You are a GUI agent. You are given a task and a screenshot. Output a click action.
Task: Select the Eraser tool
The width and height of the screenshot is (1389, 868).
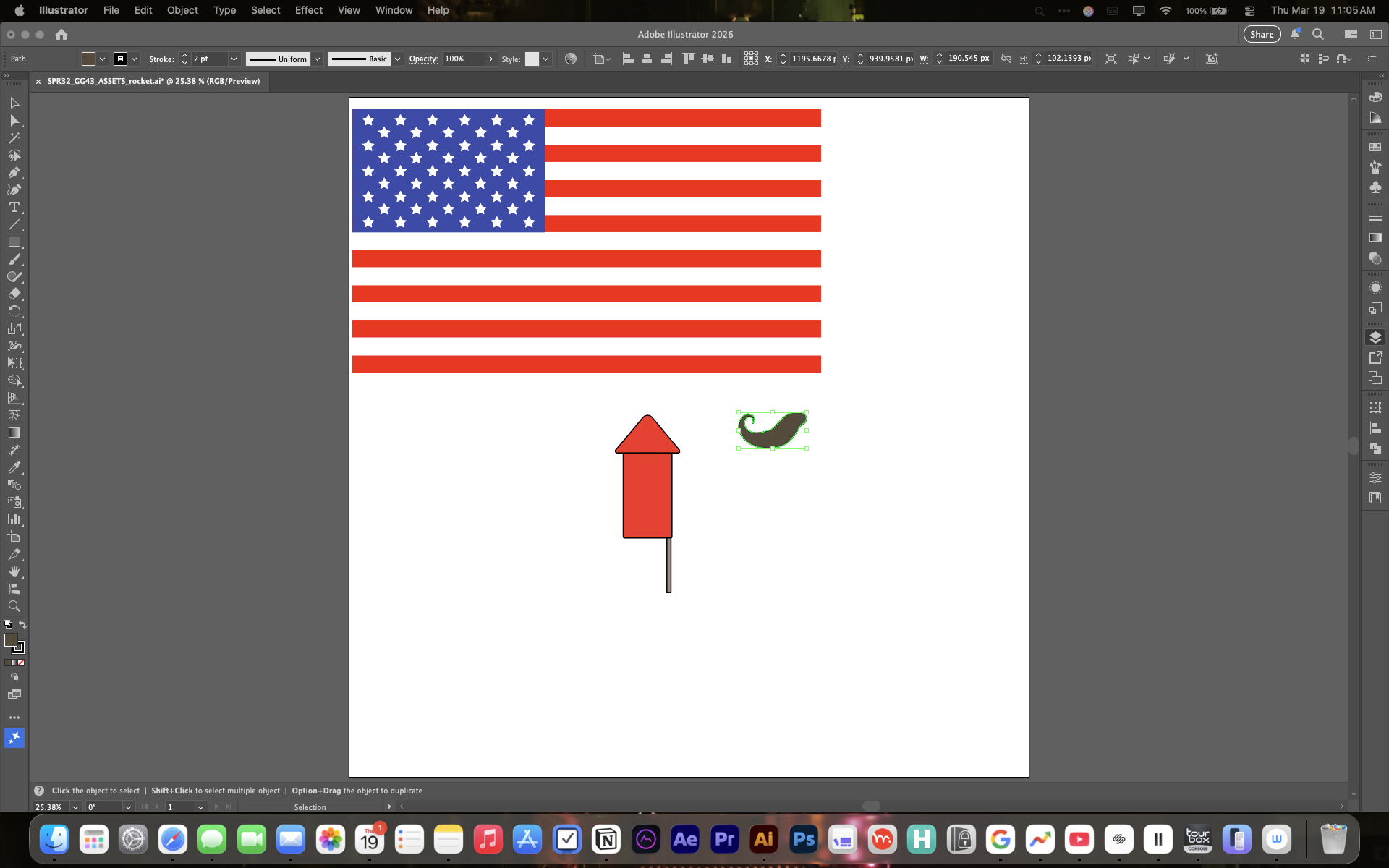point(14,294)
